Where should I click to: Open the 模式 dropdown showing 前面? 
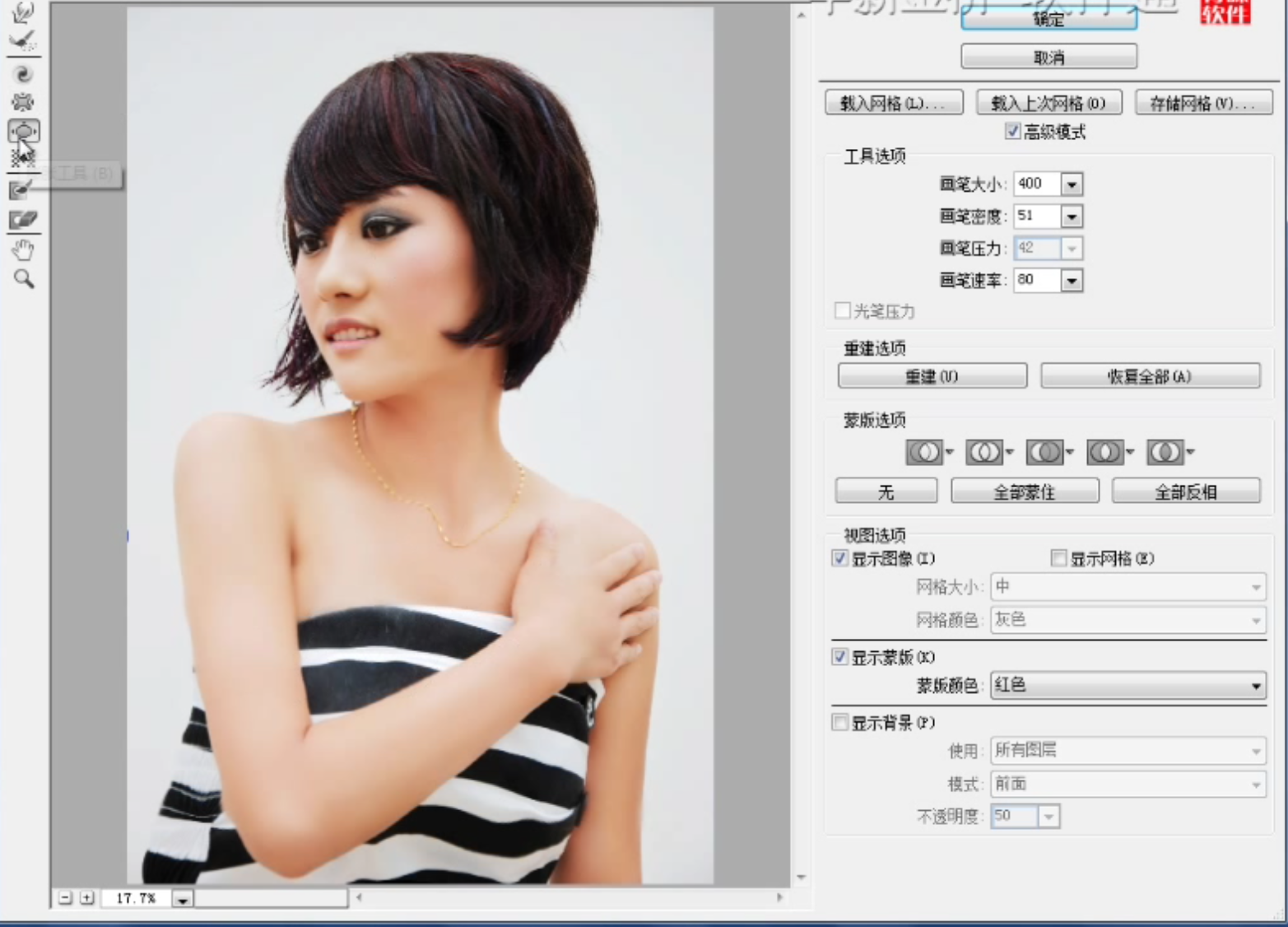(x=1128, y=784)
